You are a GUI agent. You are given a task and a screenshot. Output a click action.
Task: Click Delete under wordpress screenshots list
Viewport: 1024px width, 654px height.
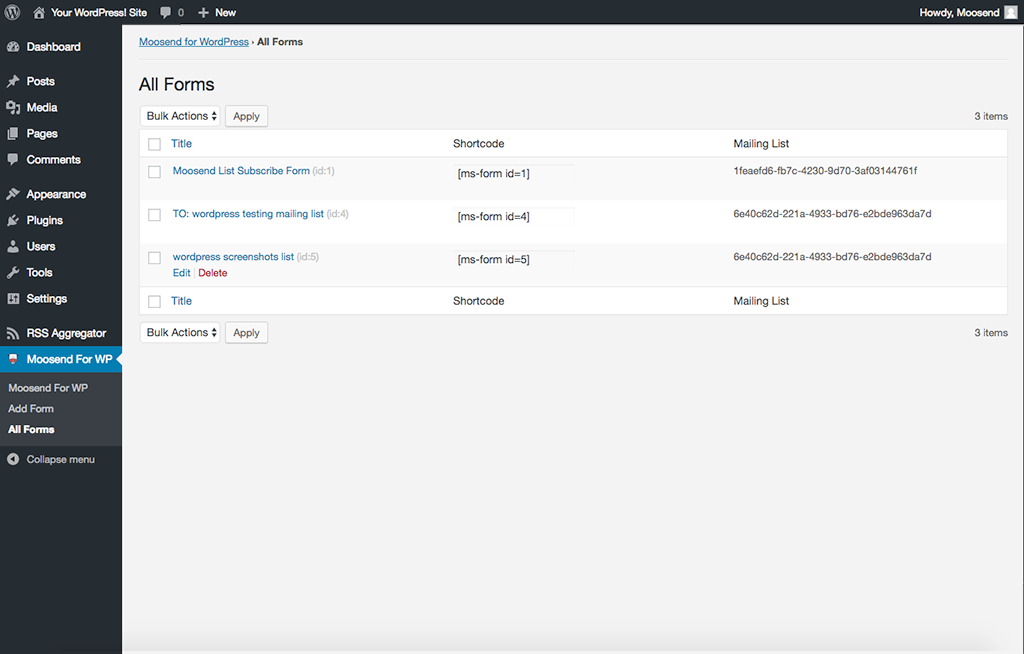point(213,273)
